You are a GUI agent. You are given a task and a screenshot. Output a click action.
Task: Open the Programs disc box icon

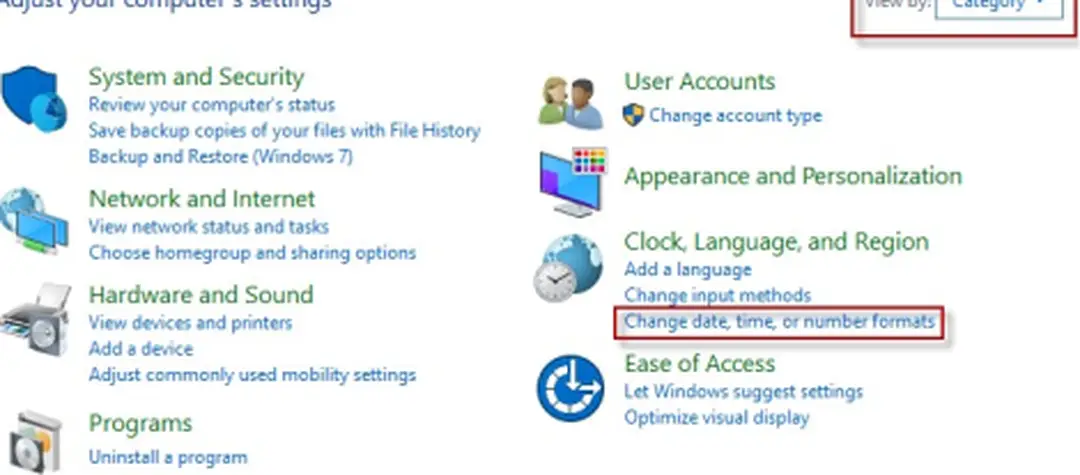tap(35, 438)
